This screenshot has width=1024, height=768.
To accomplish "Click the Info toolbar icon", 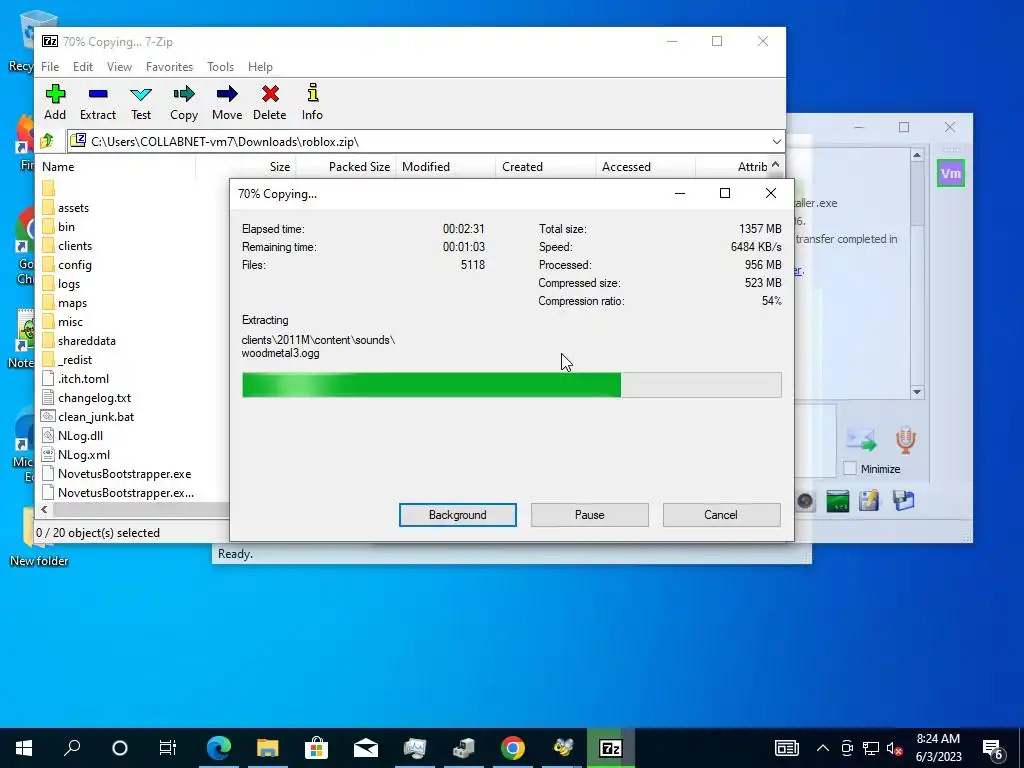I will coord(312,93).
